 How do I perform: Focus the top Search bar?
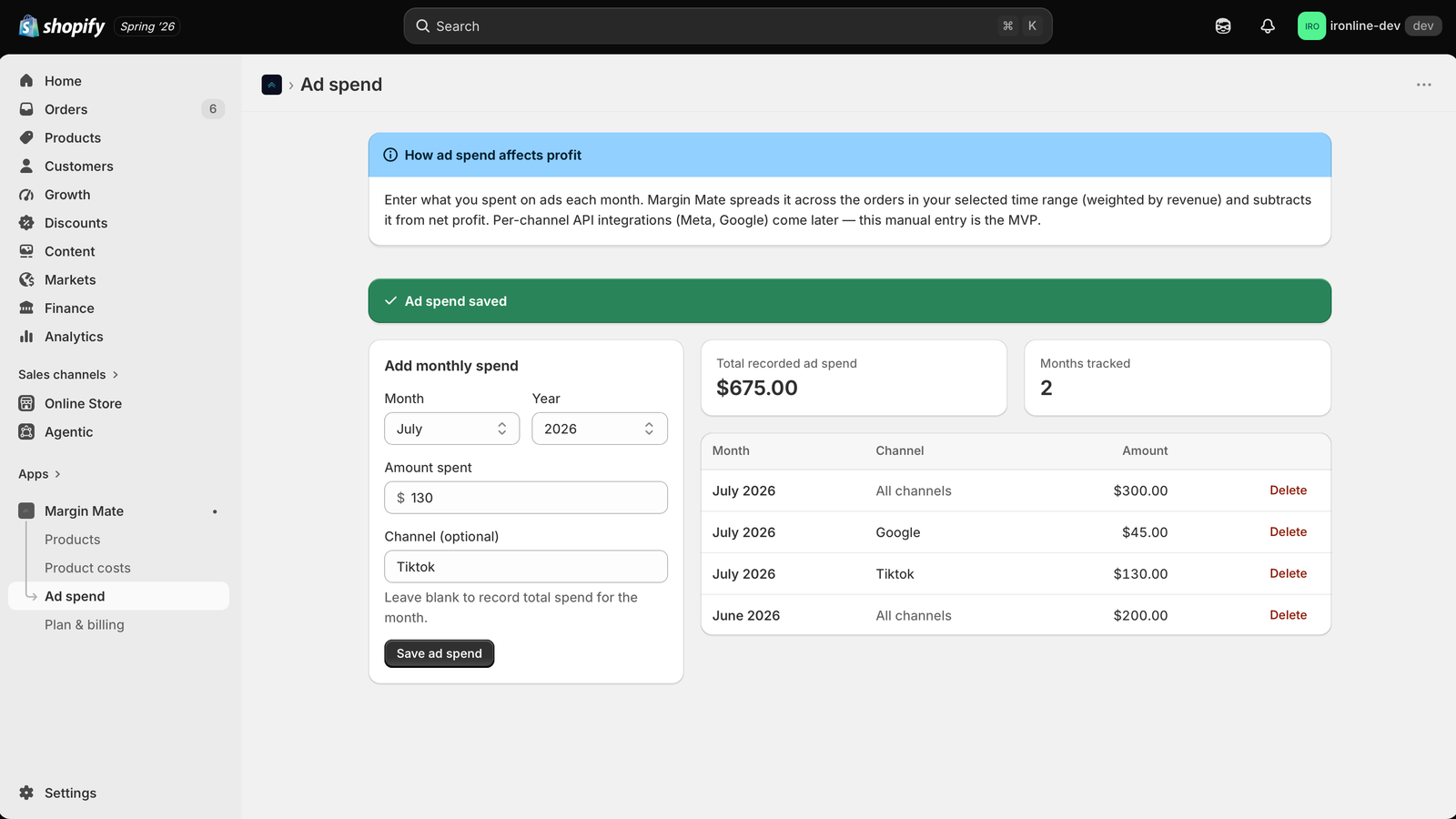click(728, 26)
